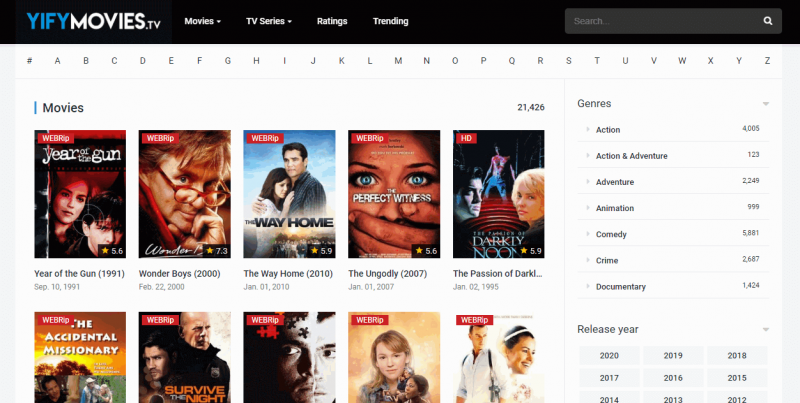This screenshot has height=403, width=800.
Task: Open The Ungodly movie poster
Action: (394, 195)
